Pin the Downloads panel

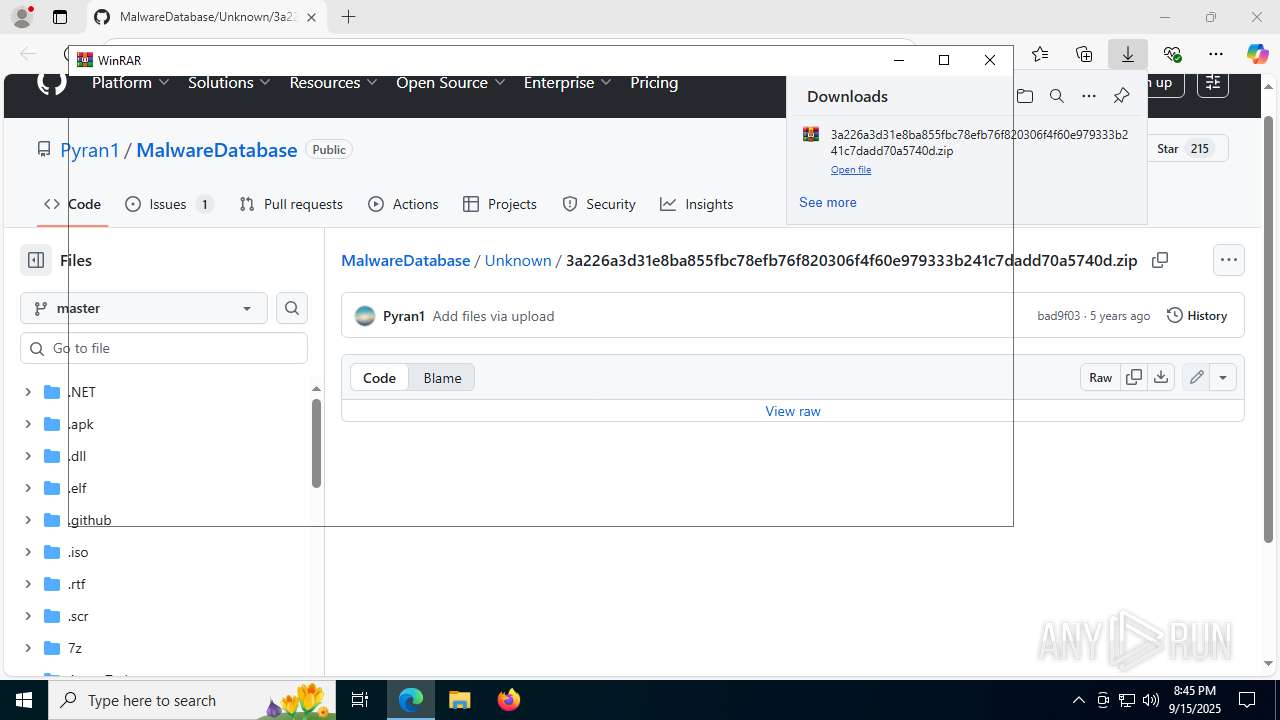1121,96
